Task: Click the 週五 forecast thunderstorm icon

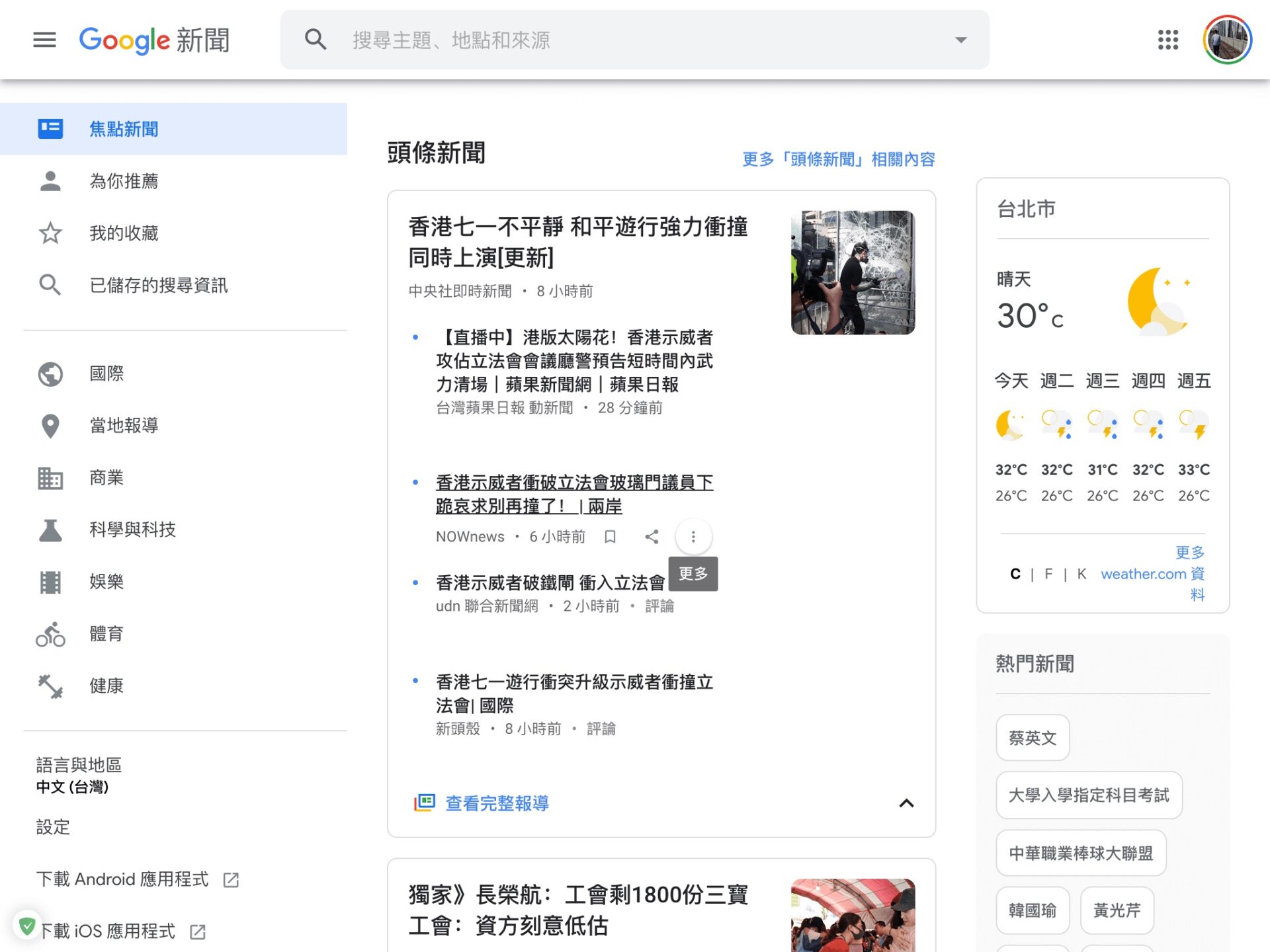Action: pyautogui.click(x=1194, y=425)
